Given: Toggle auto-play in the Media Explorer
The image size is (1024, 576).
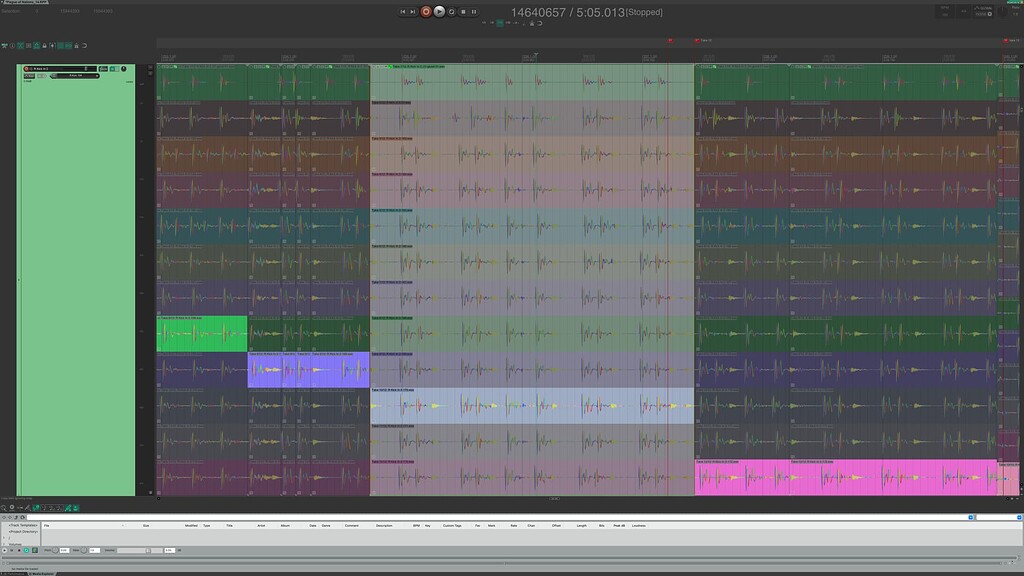Looking at the screenshot, I should 26,550.
